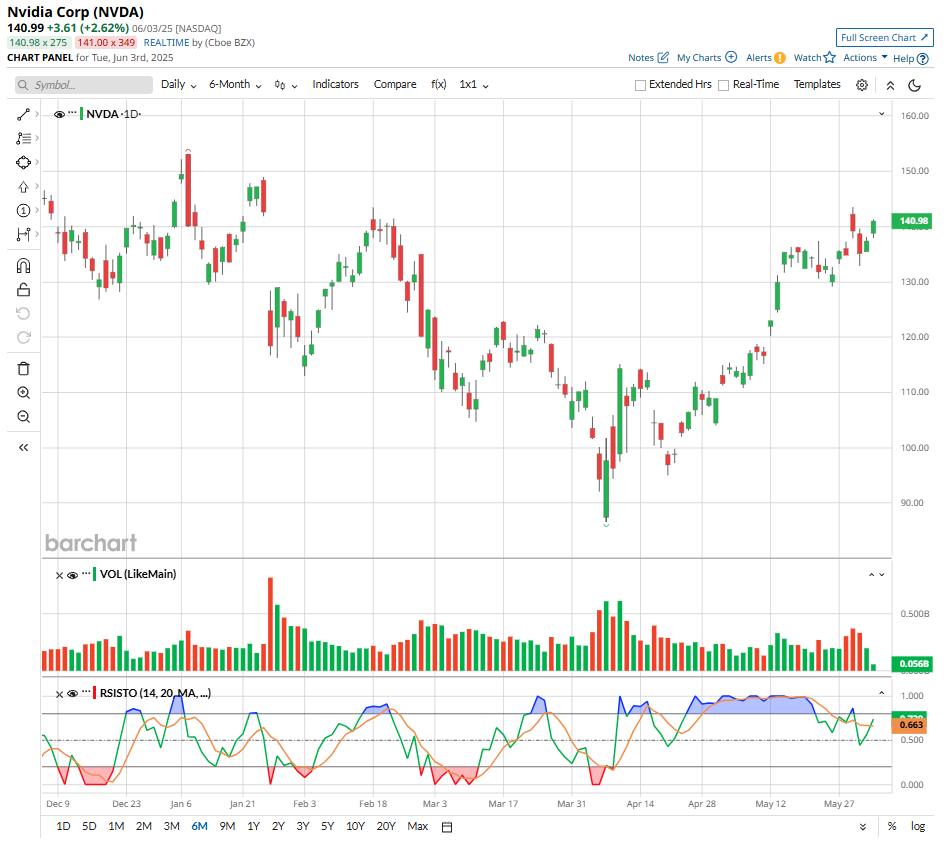Toggle visibility of the VOL study
The image size is (946, 843).
tap(72, 575)
